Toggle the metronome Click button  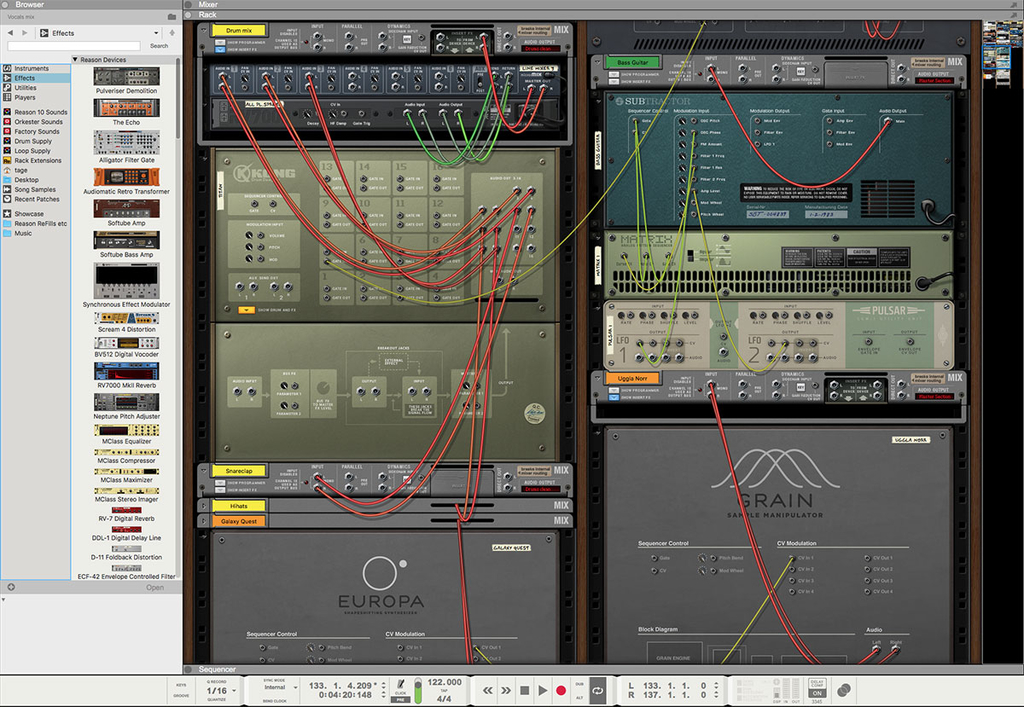(x=400, y=685)
